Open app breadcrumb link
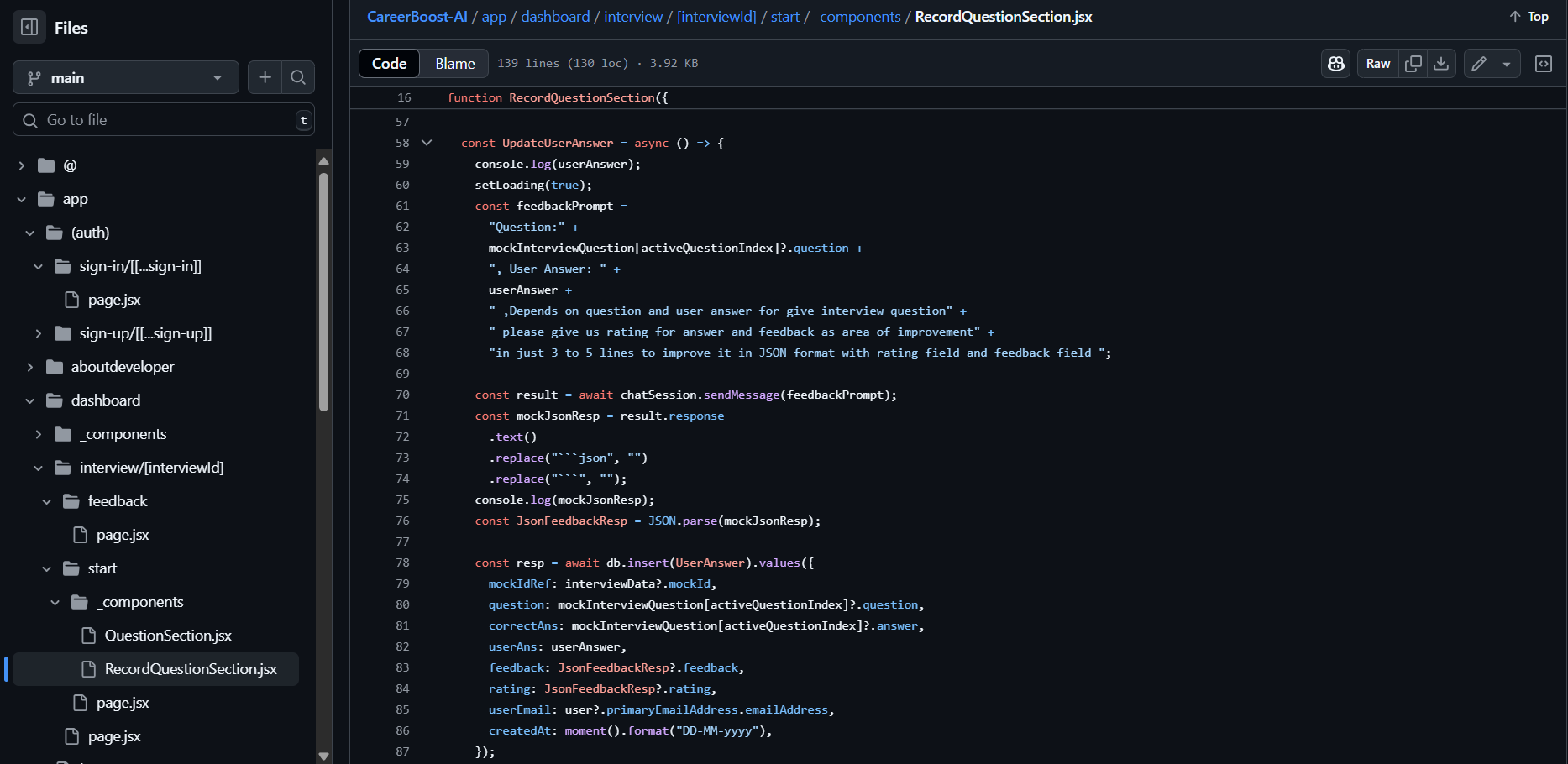The height and width of the screenshot is (764, 1568). click(494, 17)
